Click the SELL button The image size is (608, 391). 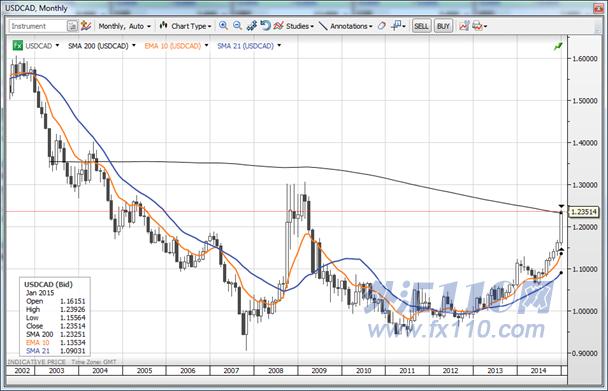[x=421, y=26]
